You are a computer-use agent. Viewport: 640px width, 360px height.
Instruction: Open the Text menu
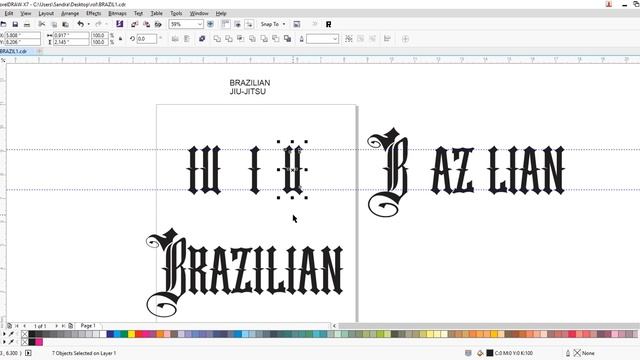(x=138, y=13)
